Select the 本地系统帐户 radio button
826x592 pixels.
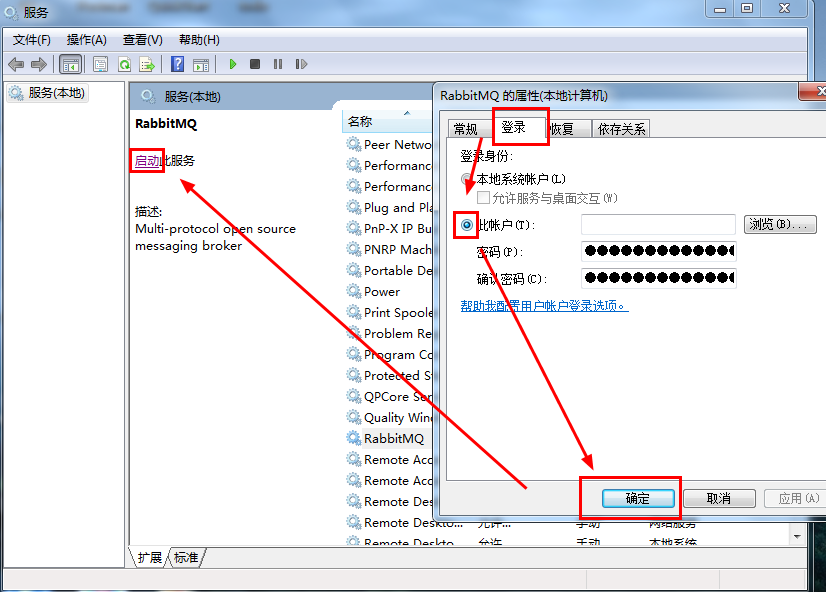pos(466,179)
